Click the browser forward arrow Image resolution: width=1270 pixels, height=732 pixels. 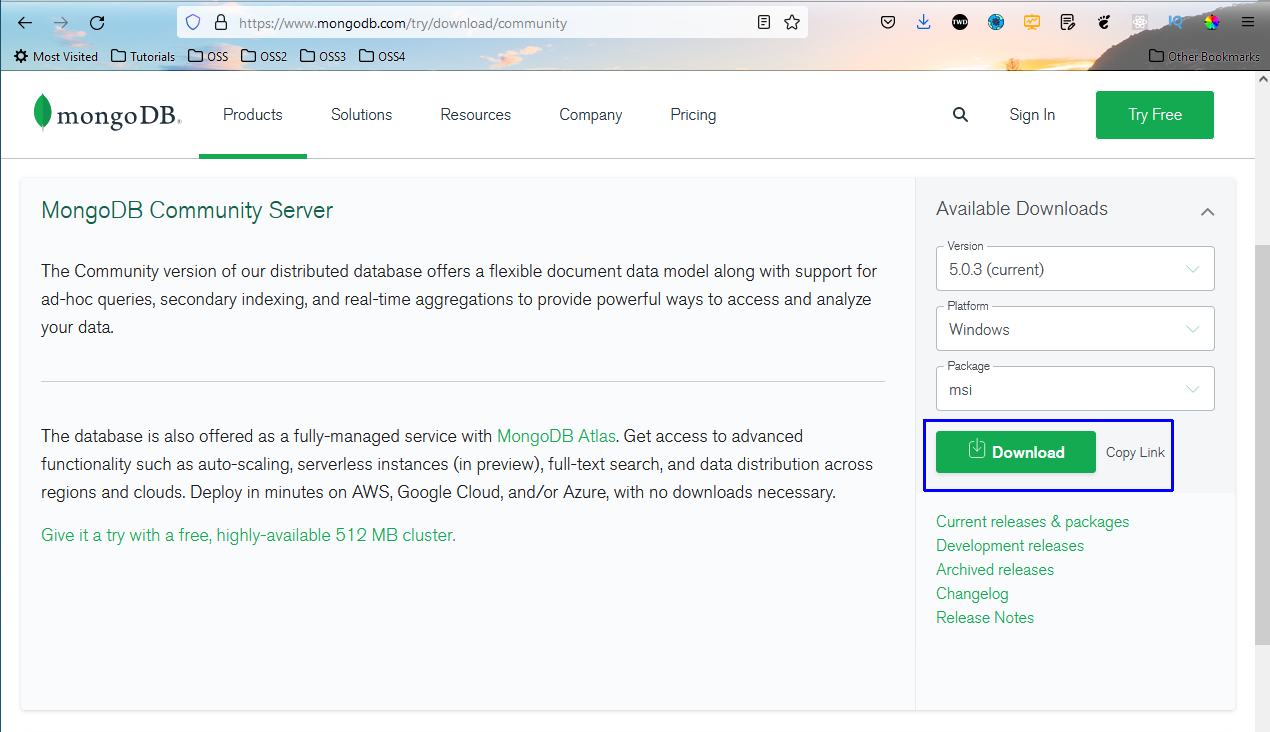pos(61,22)
